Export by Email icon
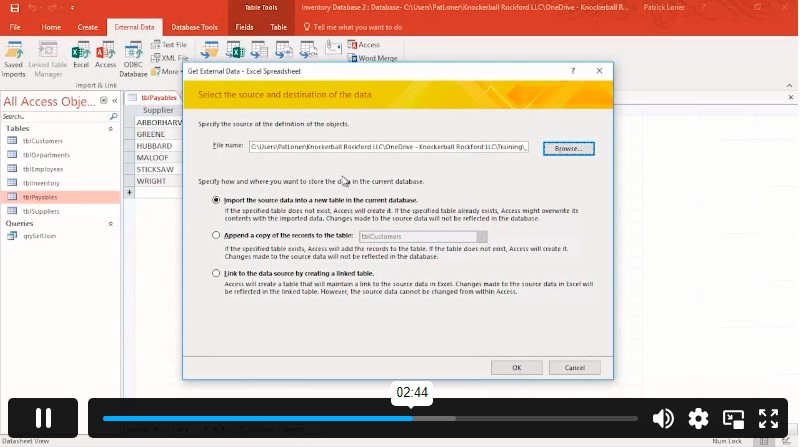Screen dimensions: 800x447 [333, 47]
